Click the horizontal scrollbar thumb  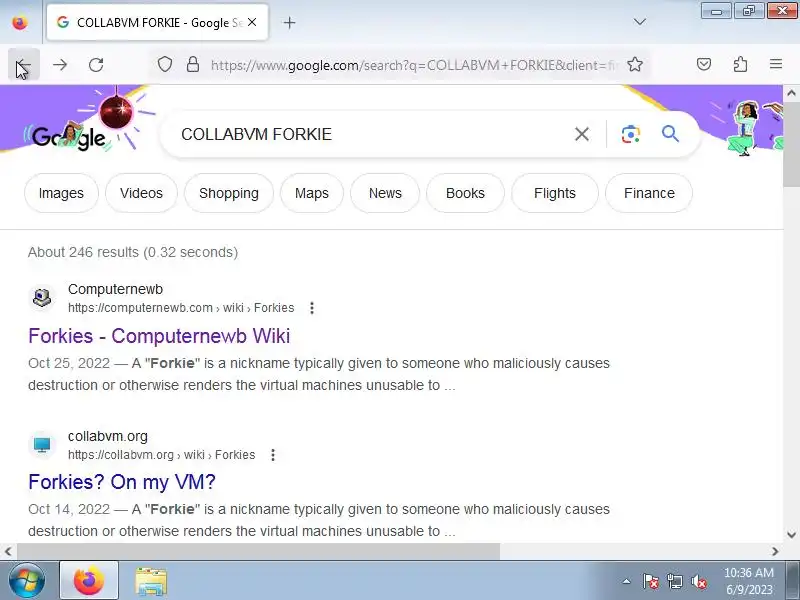point(258,551)
